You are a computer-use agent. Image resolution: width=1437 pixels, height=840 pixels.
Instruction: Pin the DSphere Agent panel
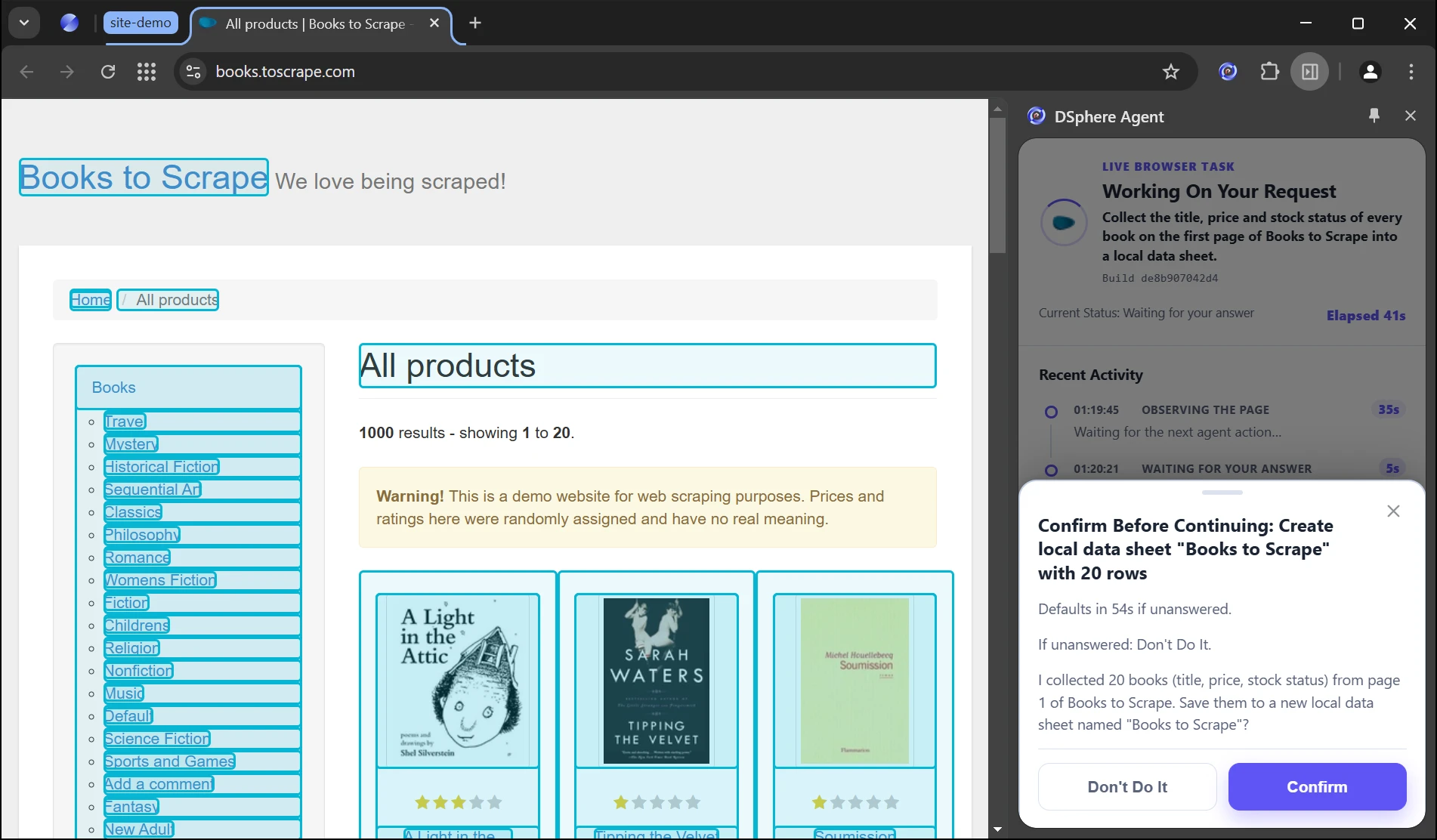coord(1374,116)
